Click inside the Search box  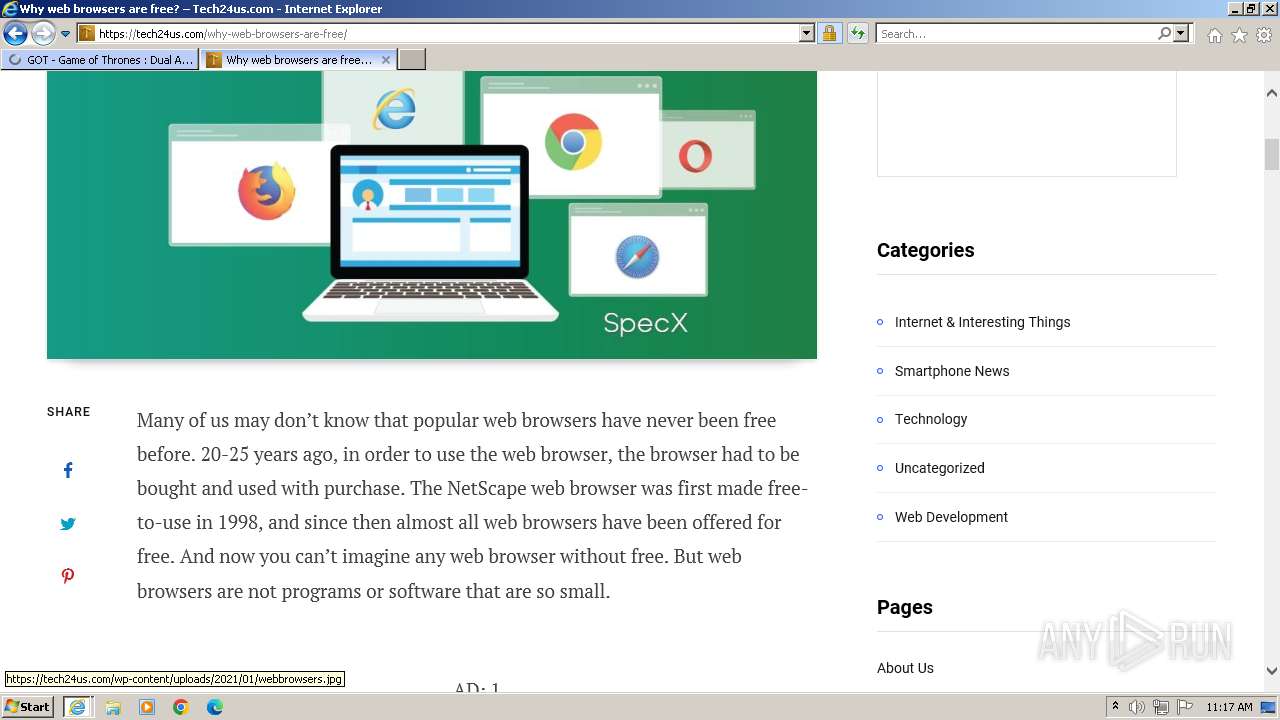coord(1016,33)
